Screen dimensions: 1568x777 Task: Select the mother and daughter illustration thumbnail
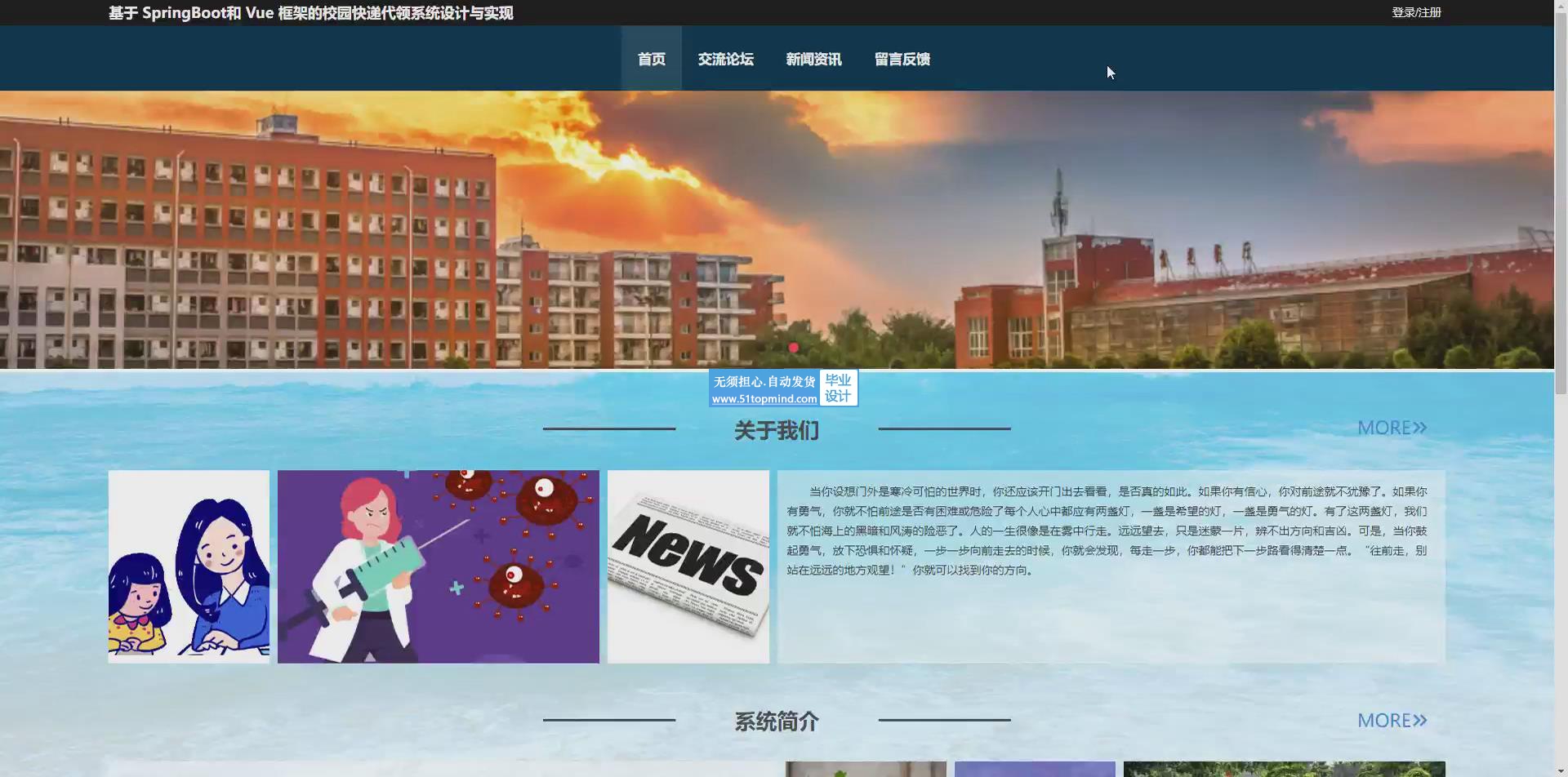(189, 566)
